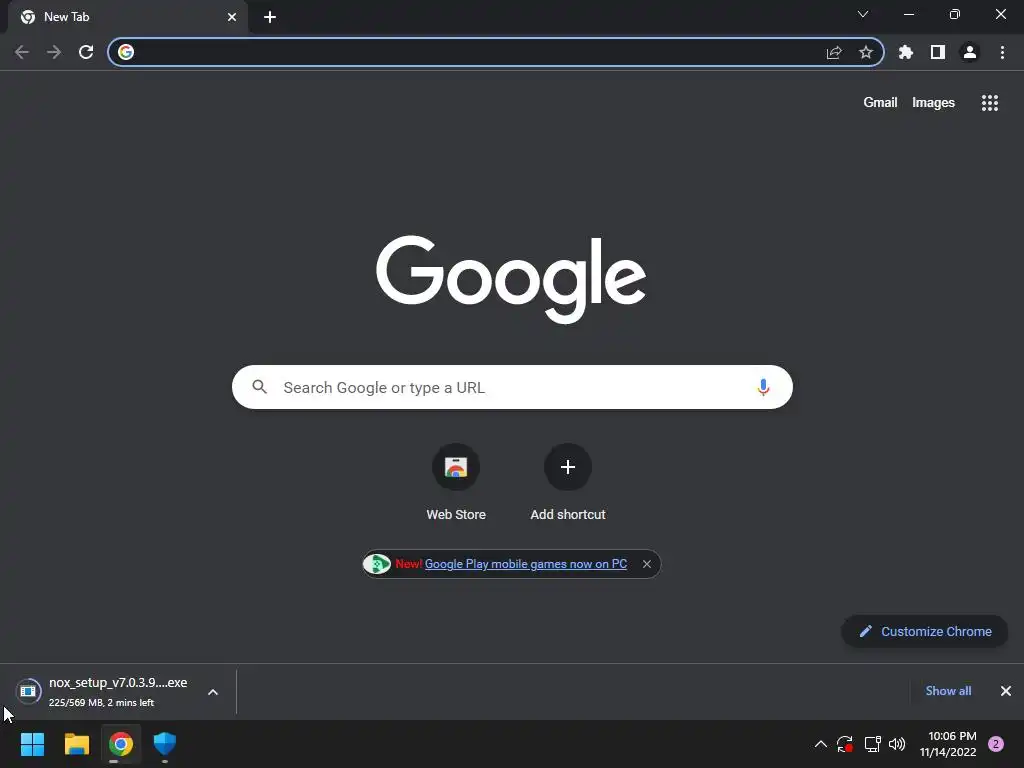1024x768 pixels.
Task: Reload the current page
Action: [86, 52]
